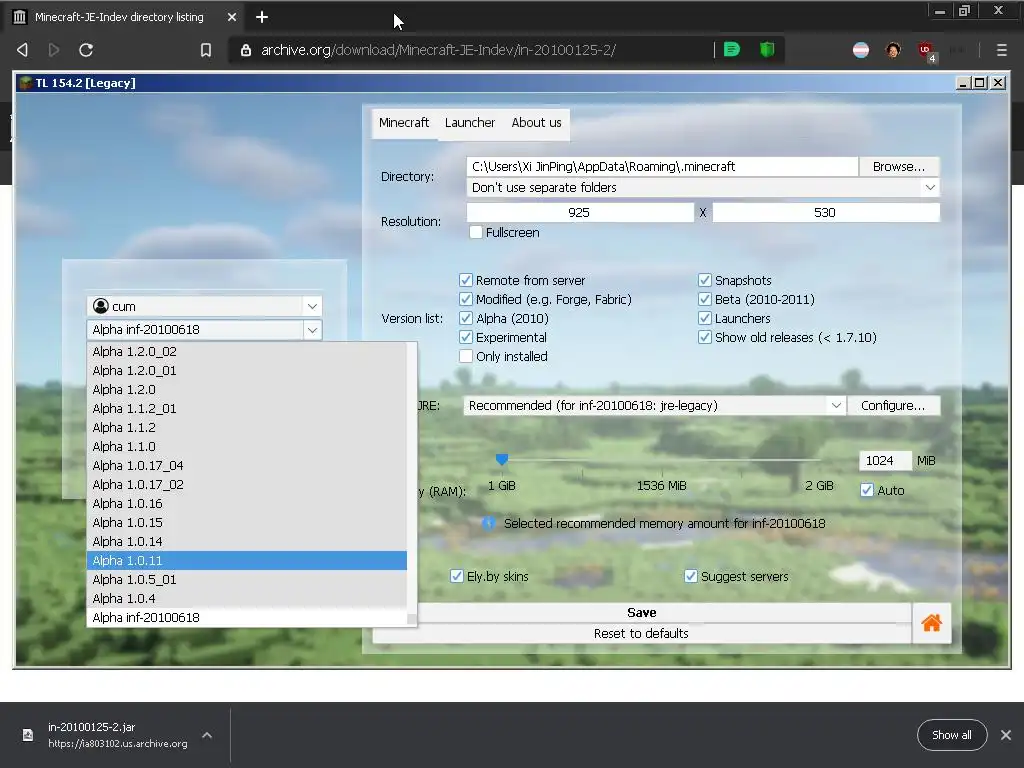Viewport: 1024px width, 768px height.
Task: Select Alpha 1.0.4 from version list
Action: (247, 598)
